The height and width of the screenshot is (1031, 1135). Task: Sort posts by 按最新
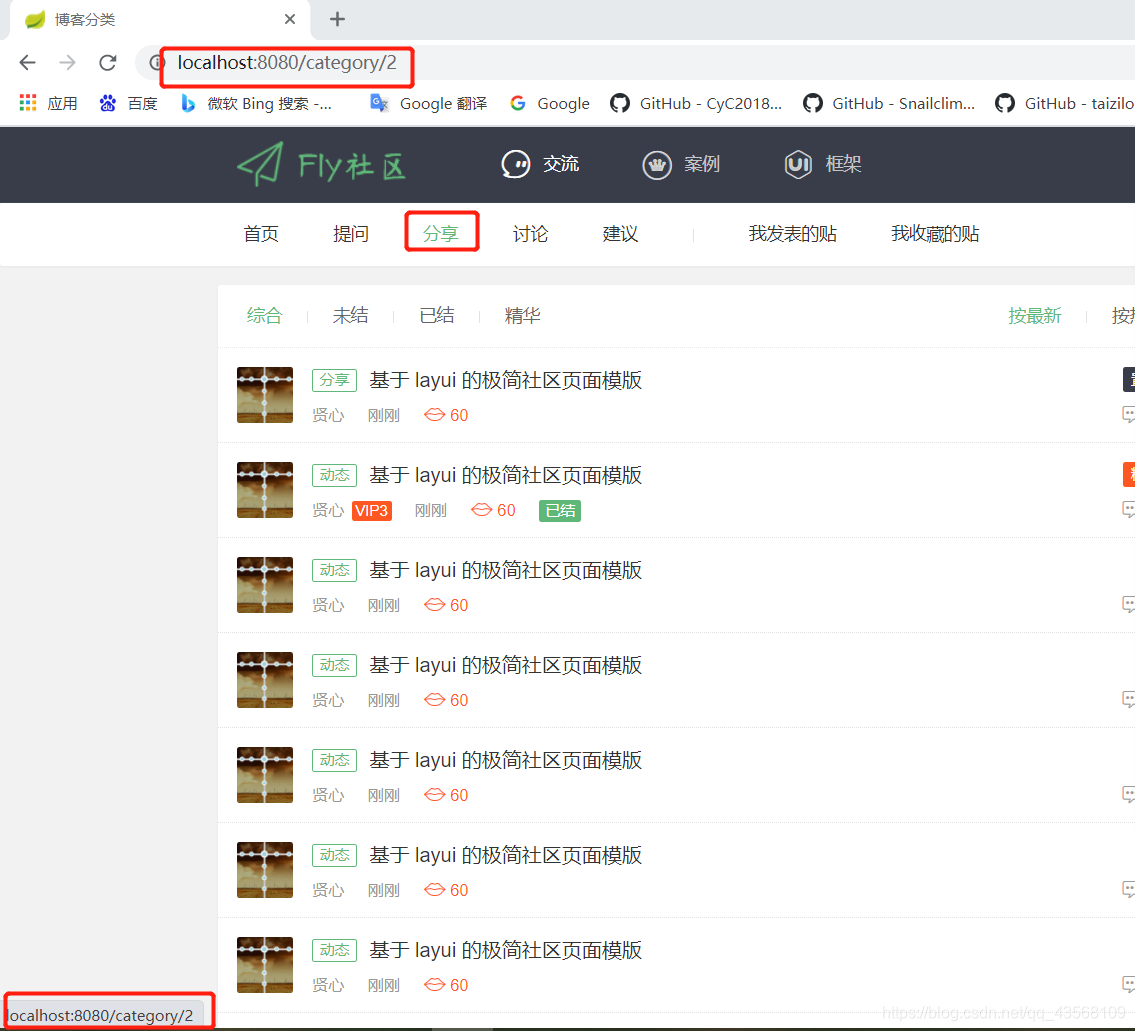coord(1035,316)
